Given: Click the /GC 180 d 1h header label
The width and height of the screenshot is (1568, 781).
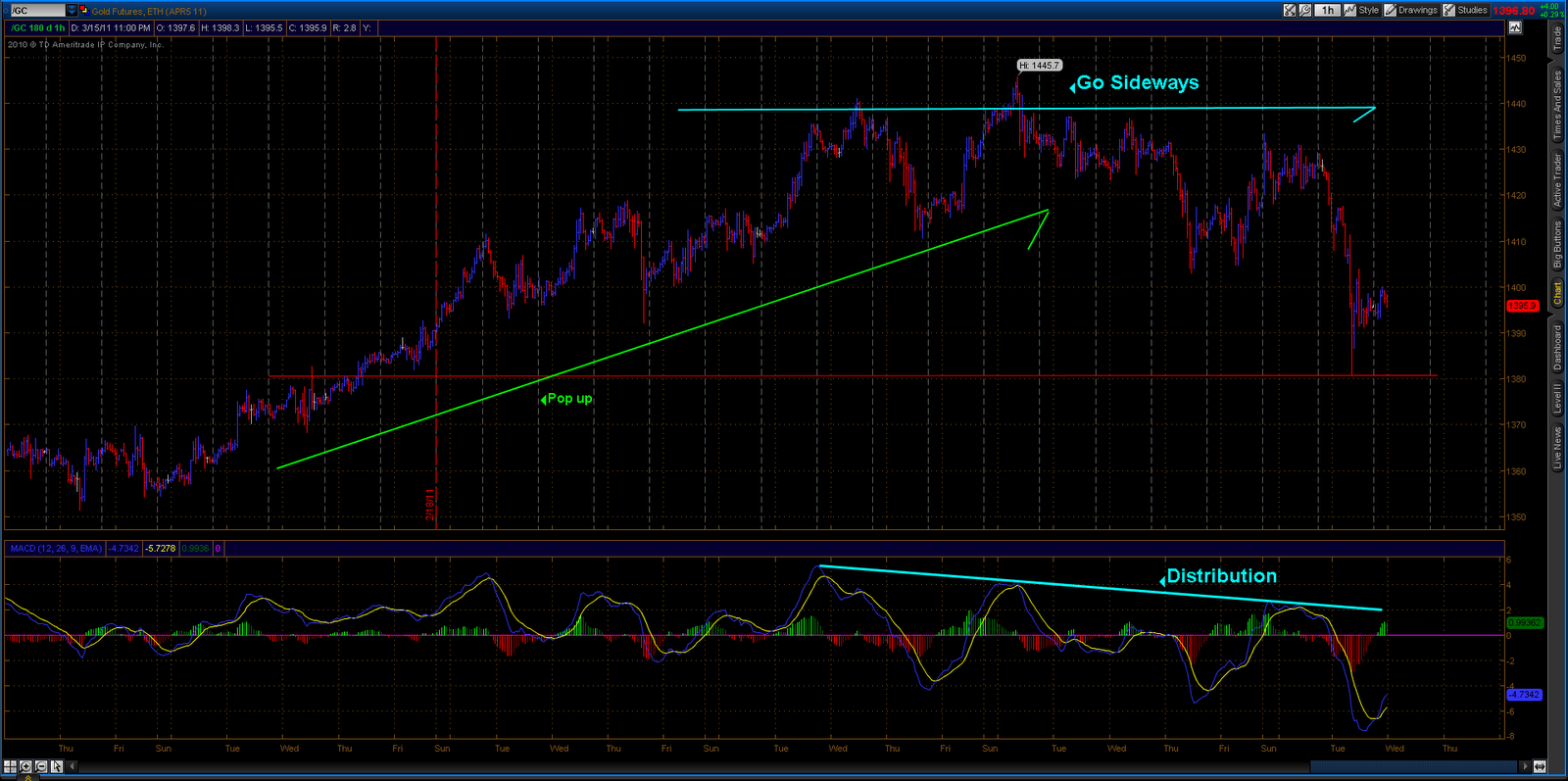Looking at the screenshot, I should (38, 28).
